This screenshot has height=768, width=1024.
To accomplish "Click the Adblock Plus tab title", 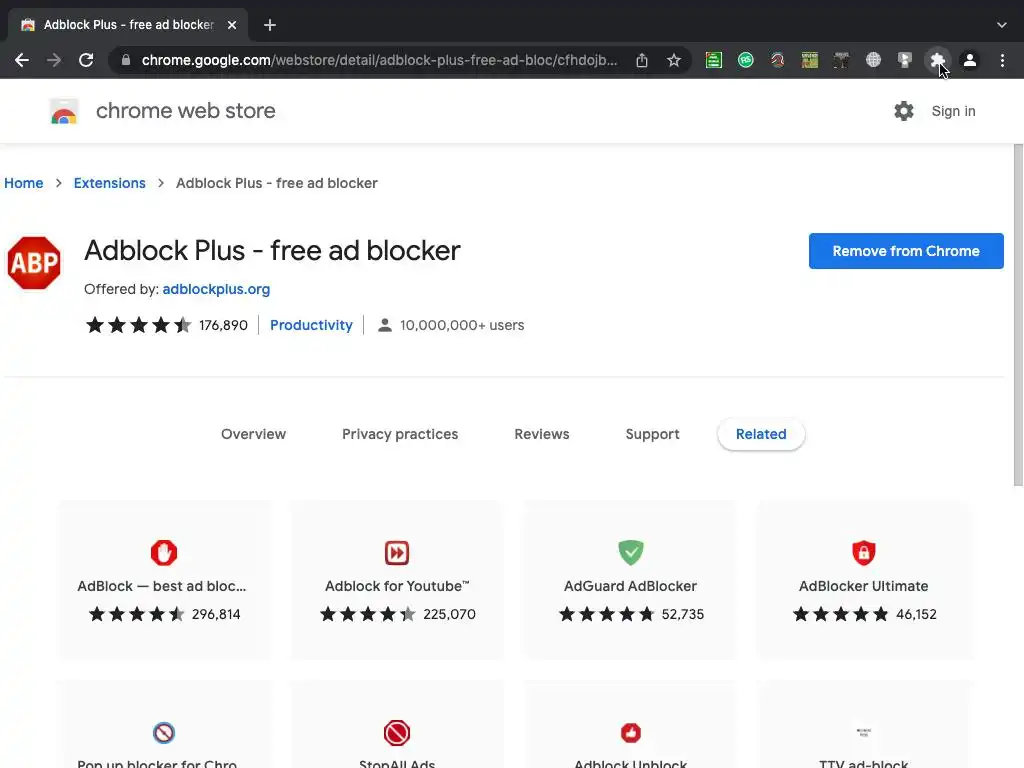I will (129, 25).
